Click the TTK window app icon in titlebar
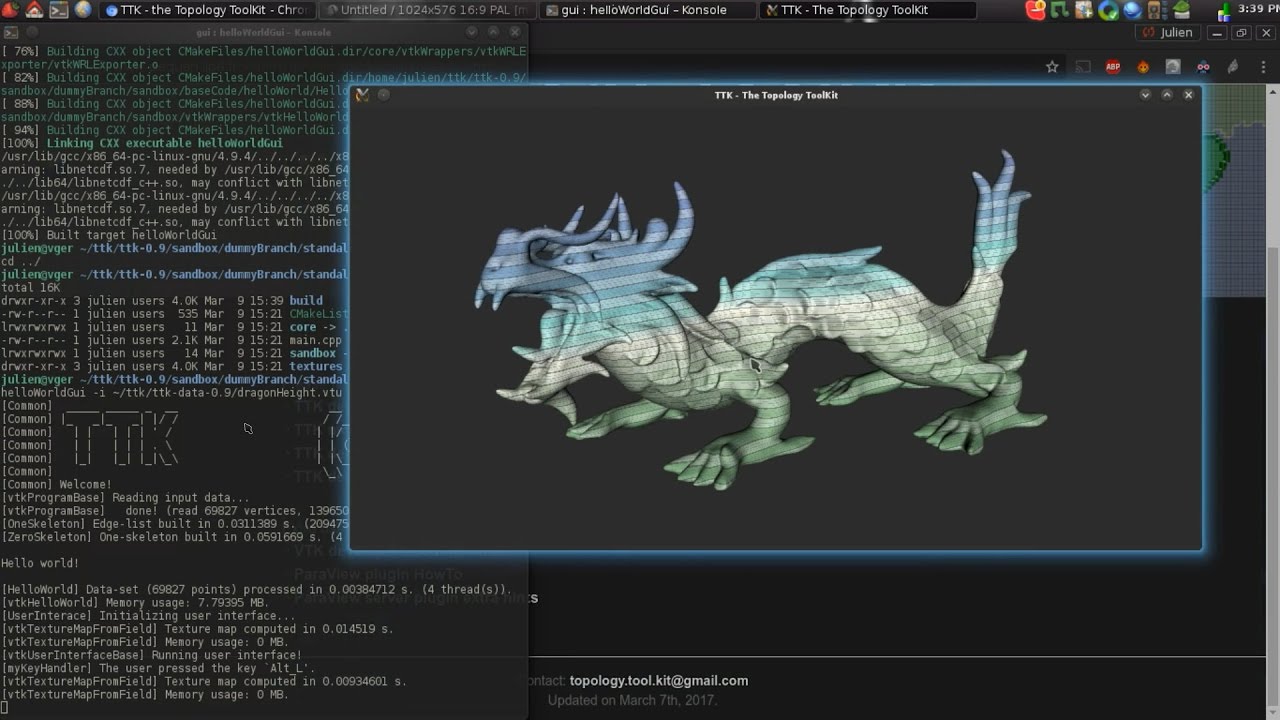This screenshot has width=1280, height=720. coord(362,95)
